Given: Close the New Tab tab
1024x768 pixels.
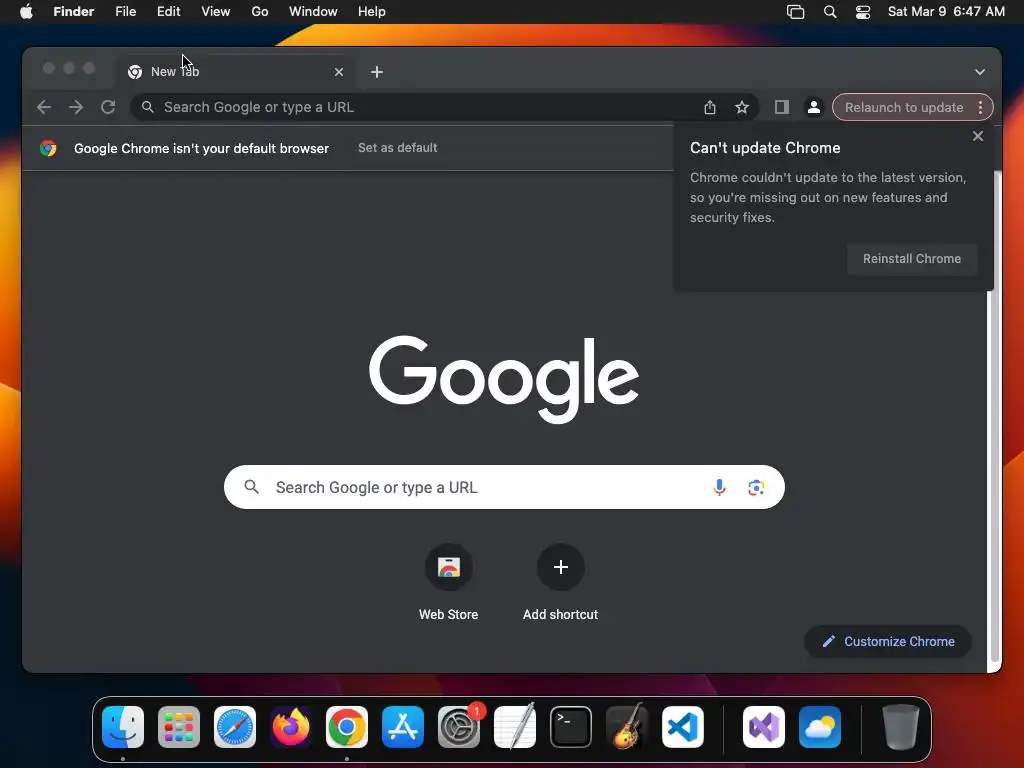Looking at the screenshot, I should point(339,72).
